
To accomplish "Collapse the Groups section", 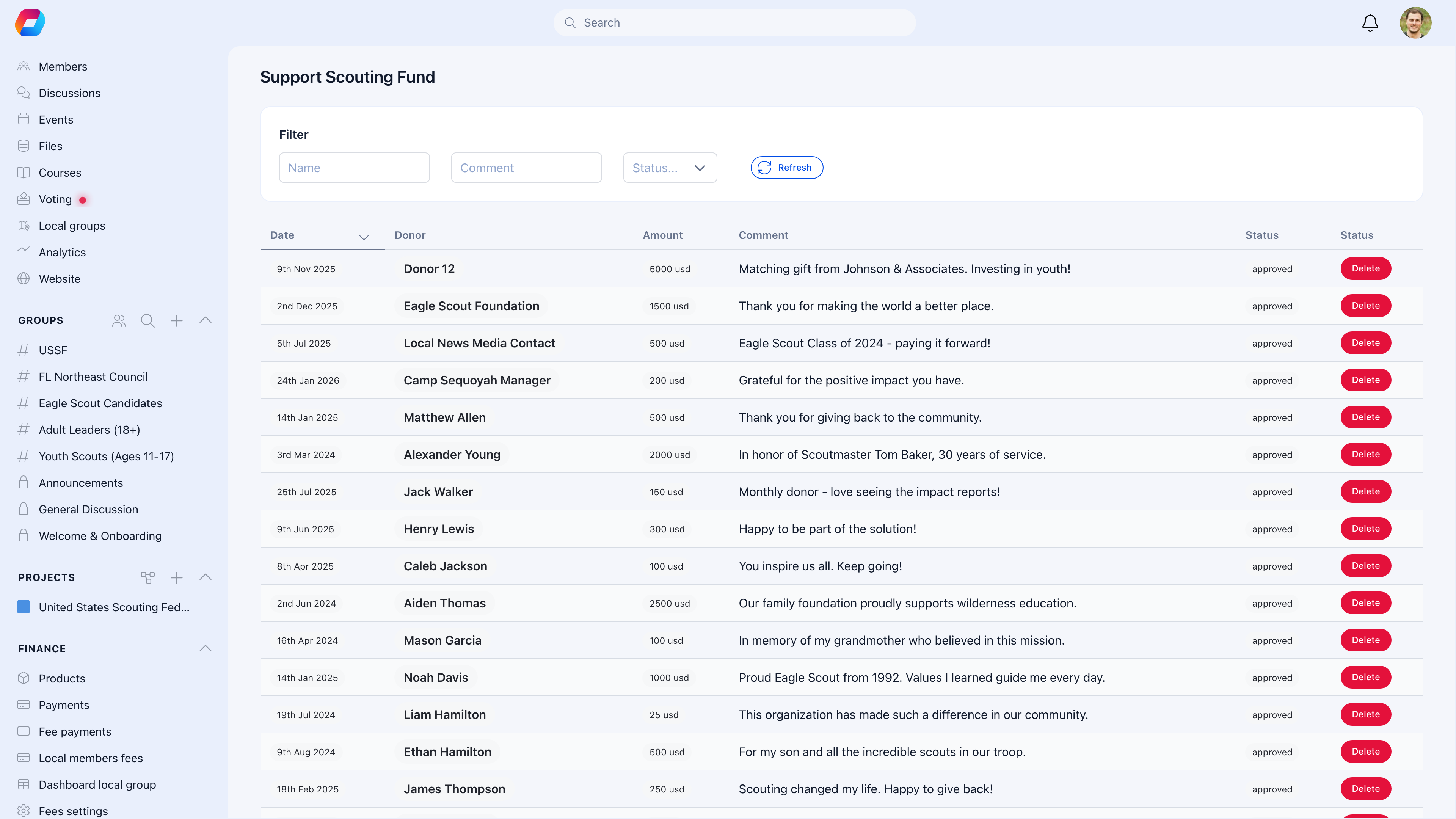I will [206, 320].
